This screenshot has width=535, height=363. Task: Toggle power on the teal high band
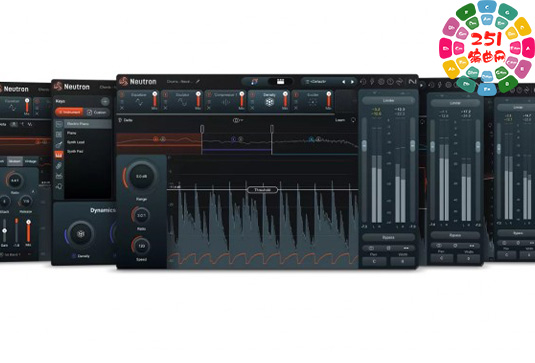pyautogui.click(x=311, y=139)
